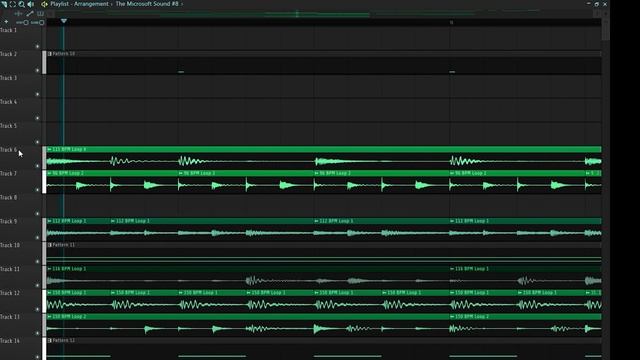Select the Track 1 header label
The height and width of the screenshot is (360, 640).
[x=9, y=30]
